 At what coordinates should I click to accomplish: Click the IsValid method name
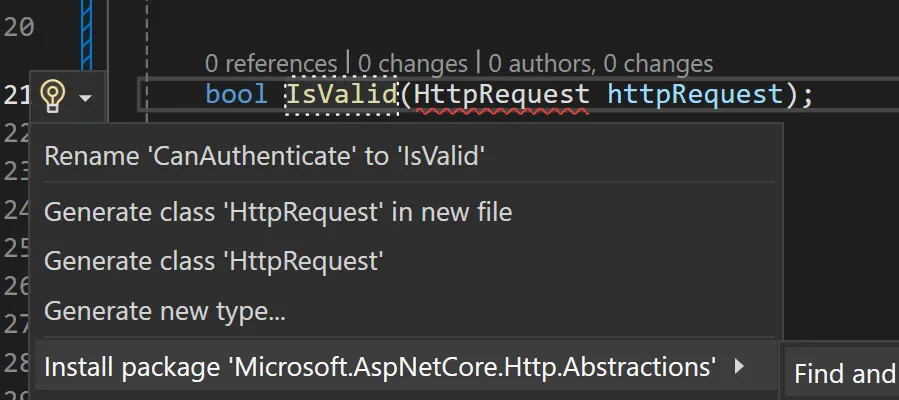[342, 95]
